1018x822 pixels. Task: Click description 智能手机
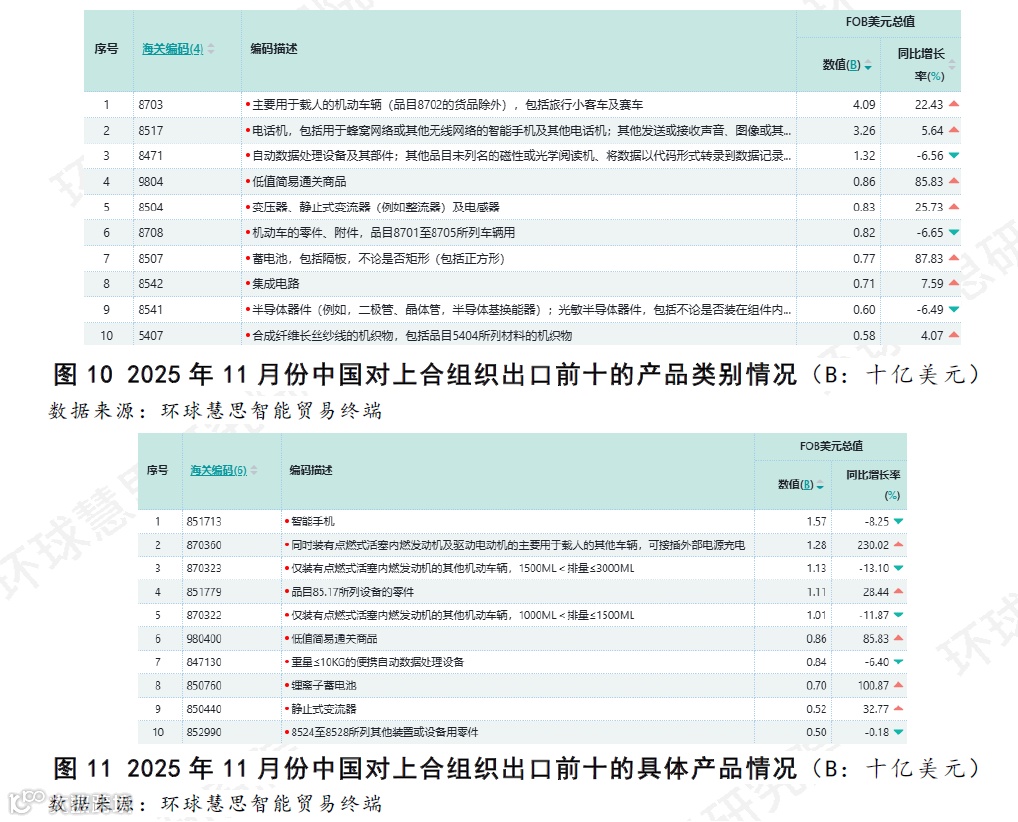pyautogui.click(x=312, y=521)
